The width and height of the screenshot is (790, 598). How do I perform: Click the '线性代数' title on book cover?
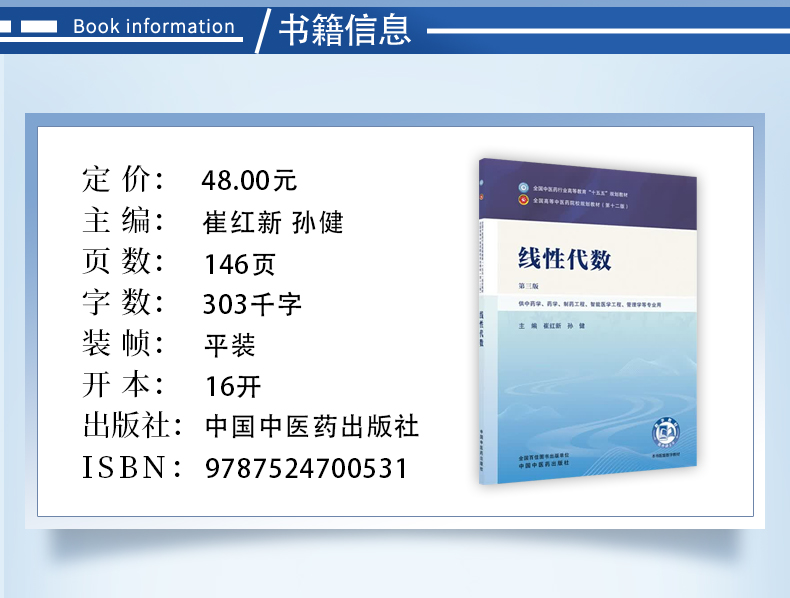(565, 259)
